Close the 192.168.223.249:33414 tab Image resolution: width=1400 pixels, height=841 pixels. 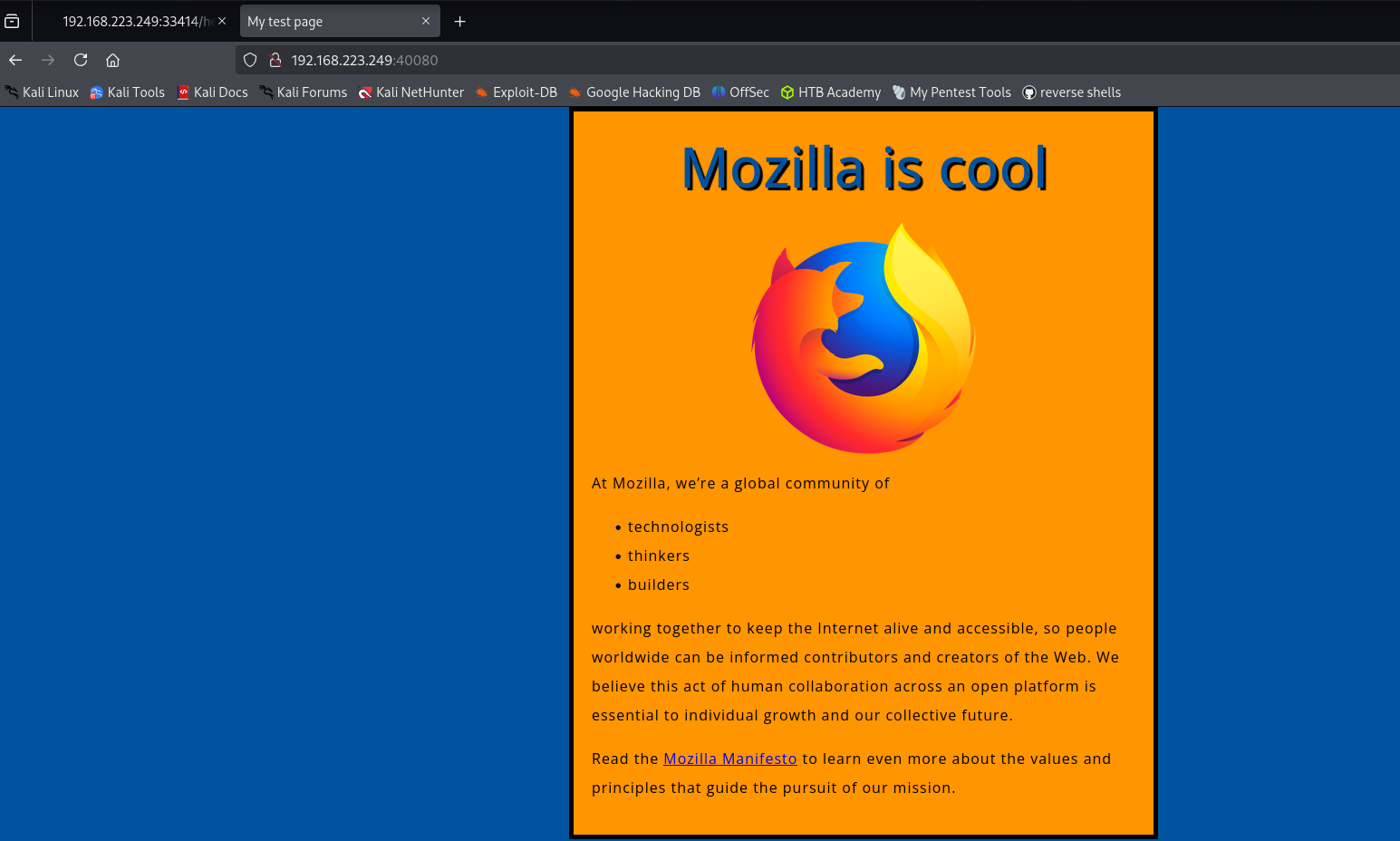tap(222, 21)
